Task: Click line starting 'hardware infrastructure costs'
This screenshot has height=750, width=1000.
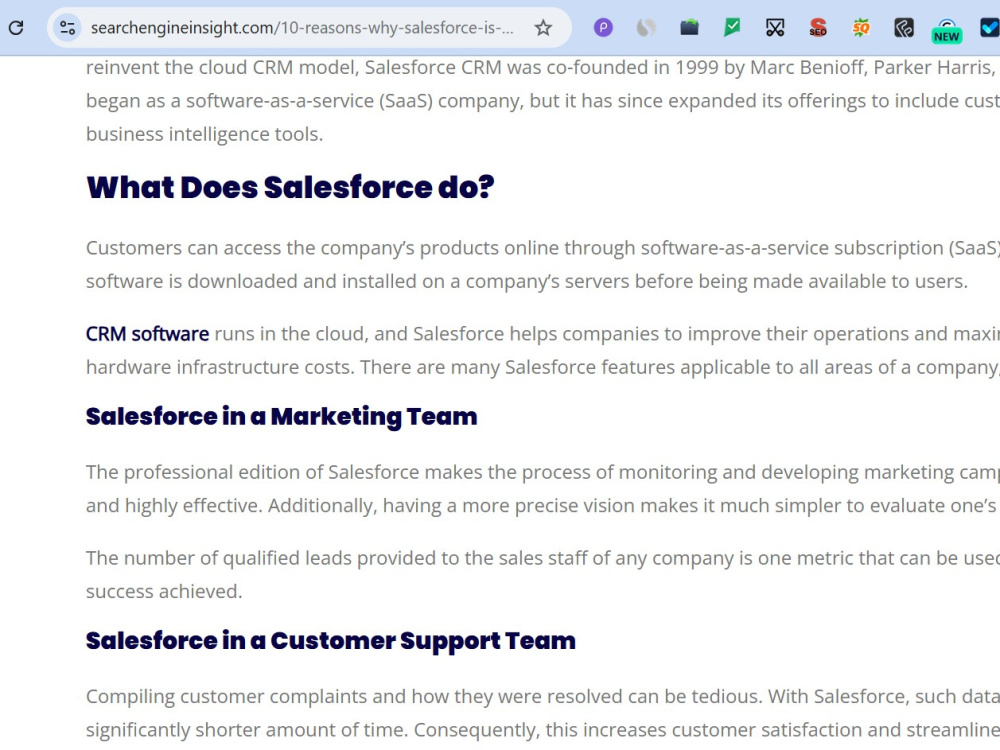Action: [x=543, y=367]
